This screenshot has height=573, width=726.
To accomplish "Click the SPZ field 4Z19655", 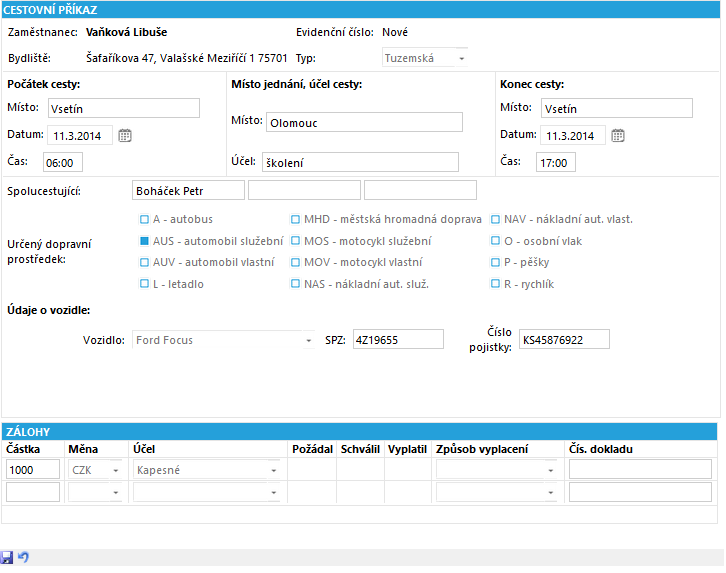I will pos(398,339).
